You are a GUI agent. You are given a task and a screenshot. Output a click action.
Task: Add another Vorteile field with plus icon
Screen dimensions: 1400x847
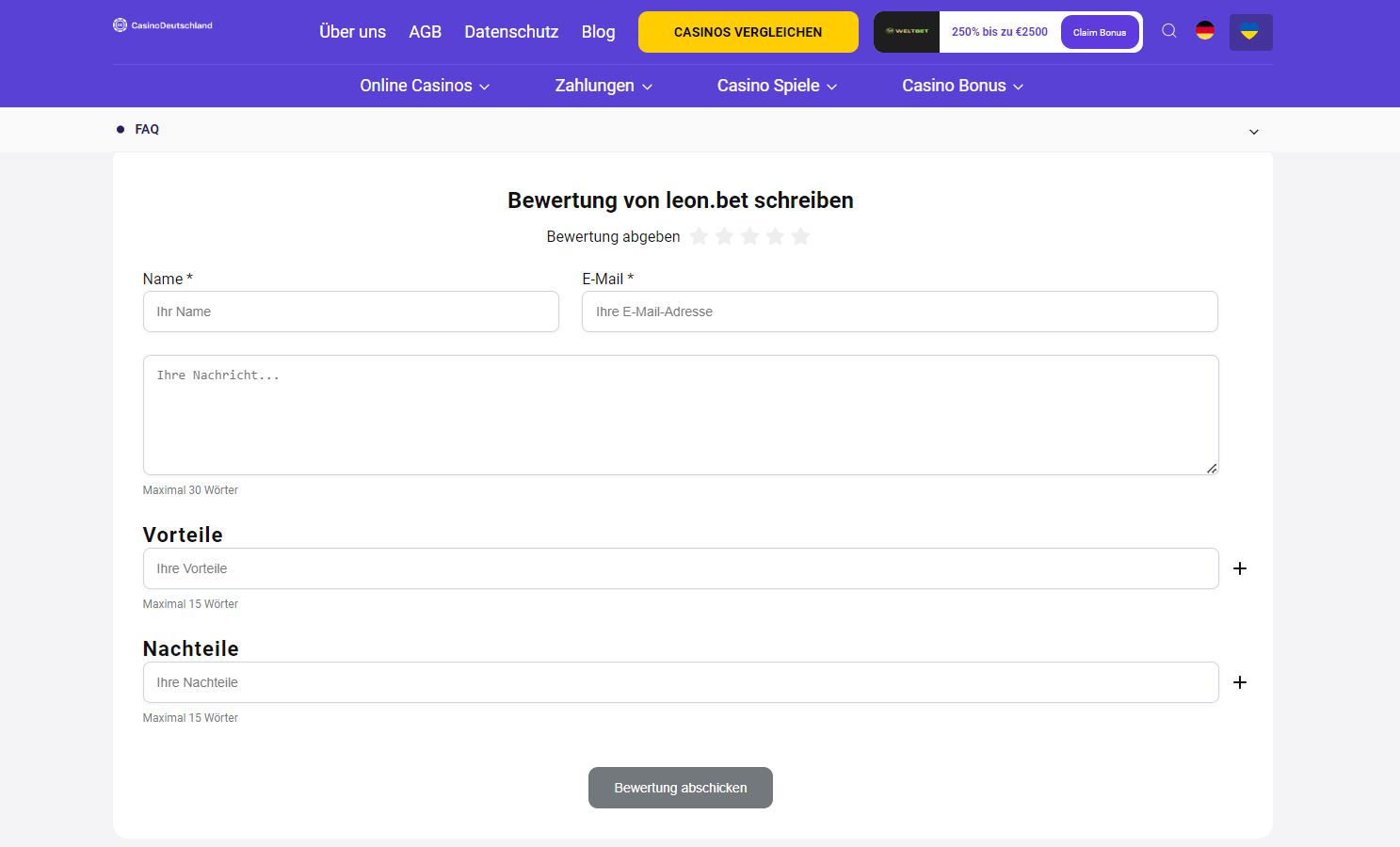tap(1240, 568)
